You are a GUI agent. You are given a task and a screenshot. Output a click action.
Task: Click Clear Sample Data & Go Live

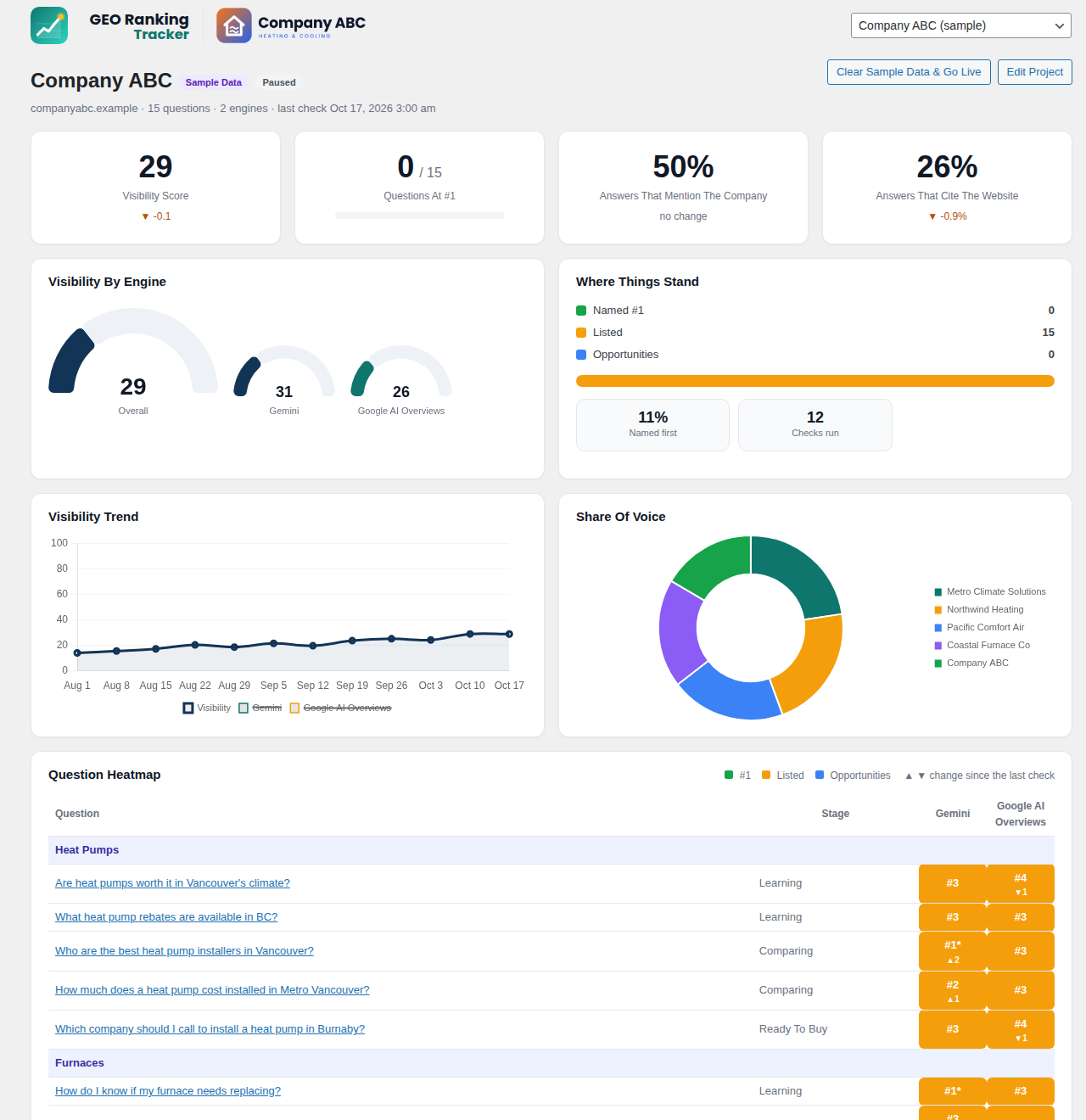[909, 72]
